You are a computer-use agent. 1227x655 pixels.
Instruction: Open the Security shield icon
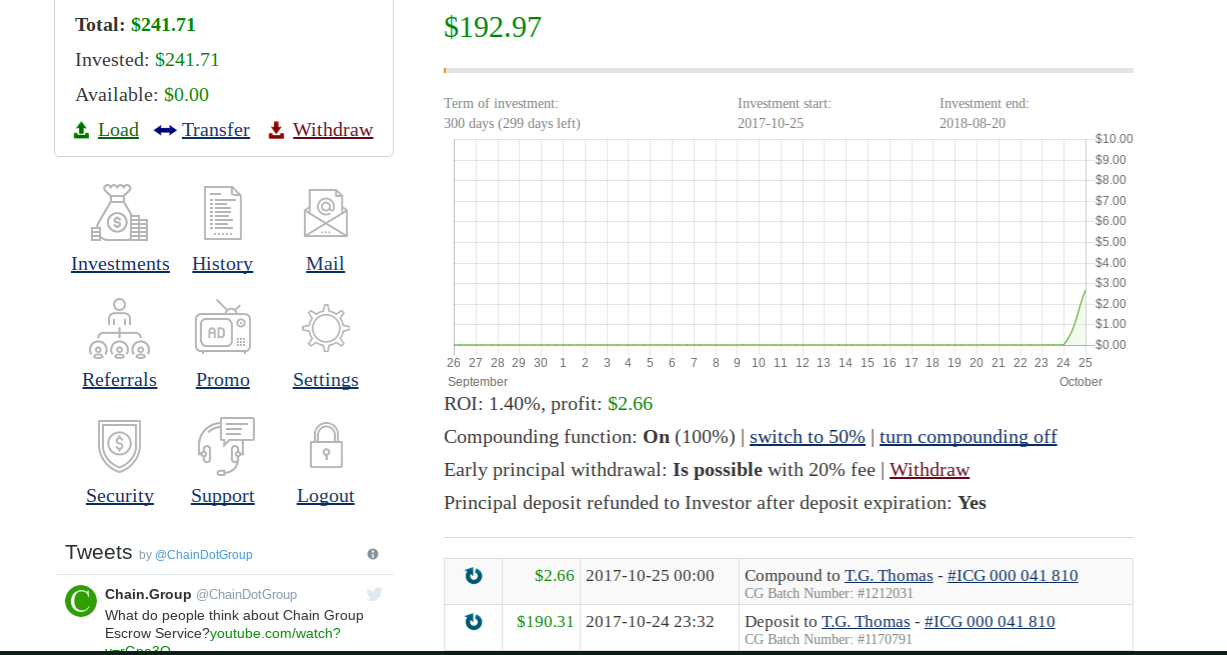click(x=120, y=445)
